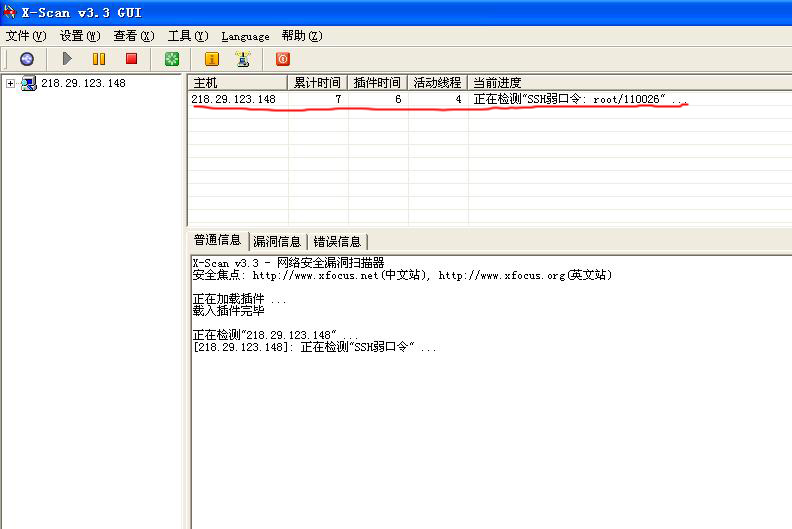Click the 累计时间 column header

pos(317,82)
